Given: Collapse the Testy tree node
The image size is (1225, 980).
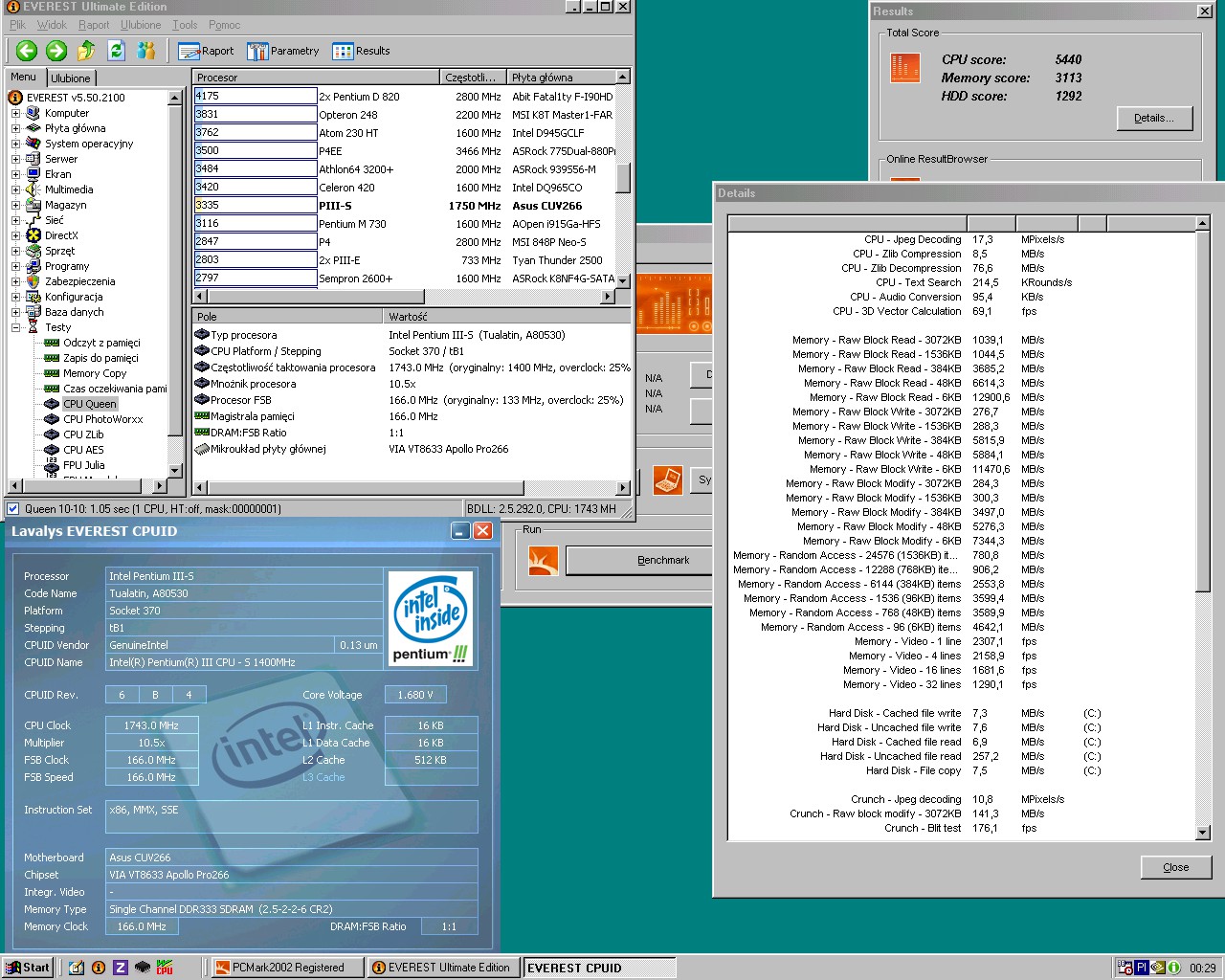Looking at the screenshot, I should (15, 327).
